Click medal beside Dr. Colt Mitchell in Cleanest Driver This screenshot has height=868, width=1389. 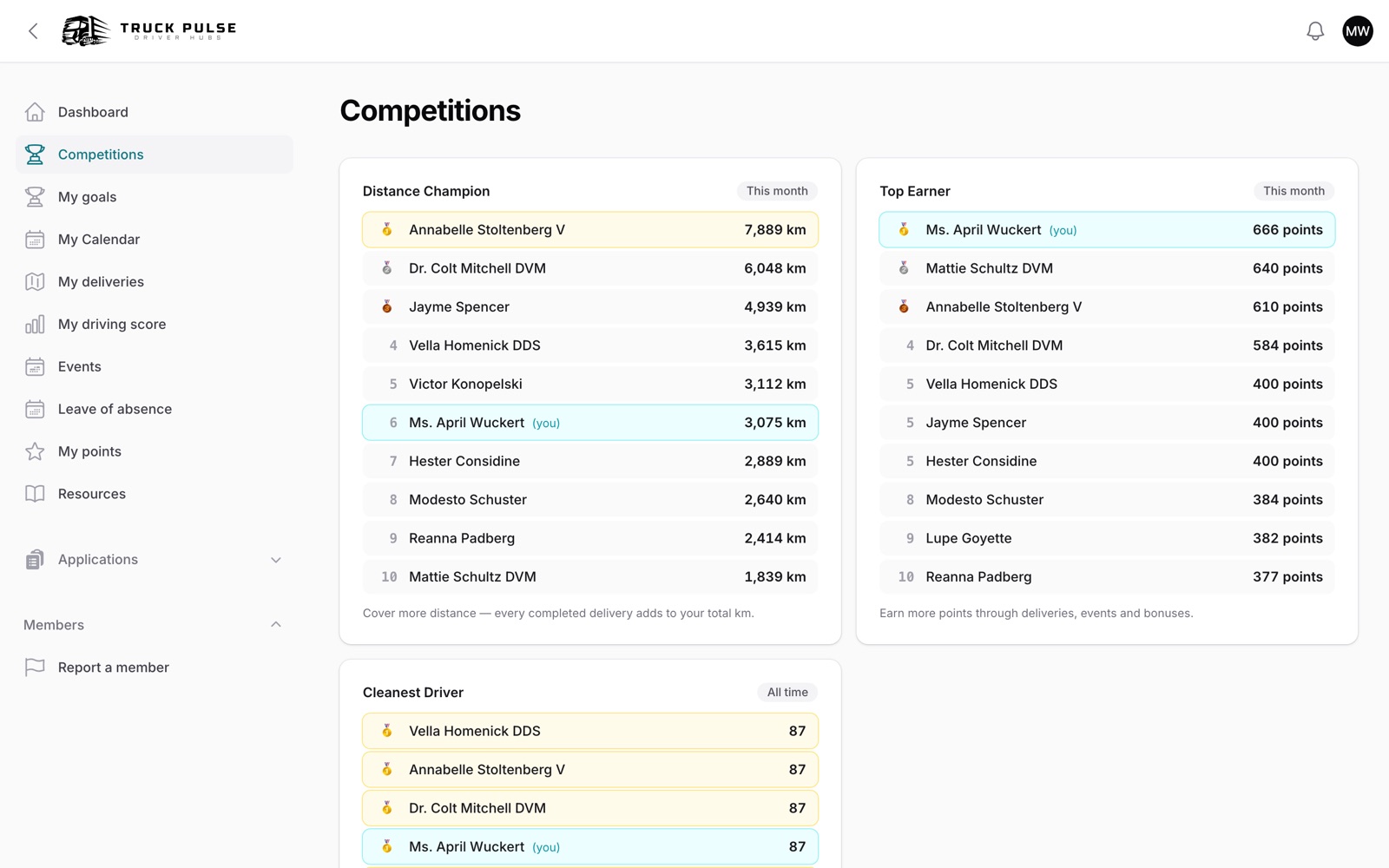387,808
